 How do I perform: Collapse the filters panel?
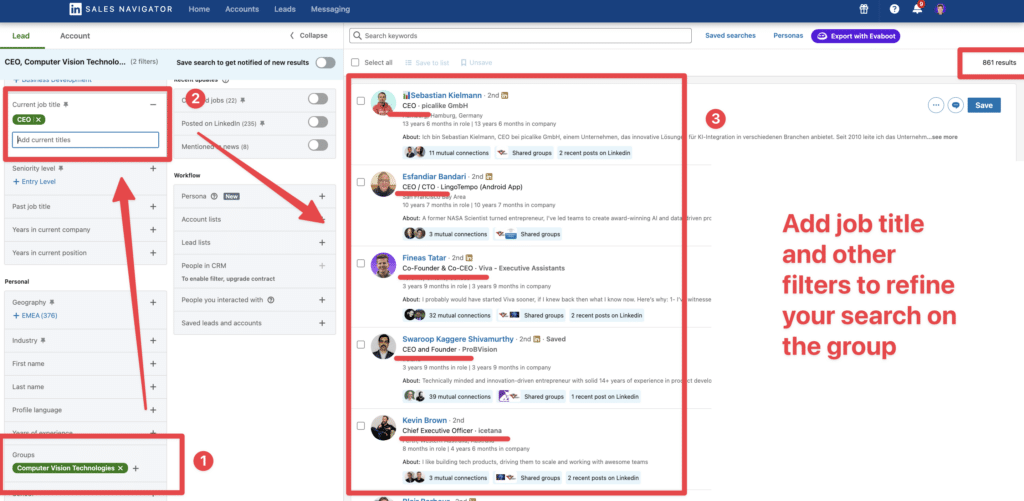(308, 36)
